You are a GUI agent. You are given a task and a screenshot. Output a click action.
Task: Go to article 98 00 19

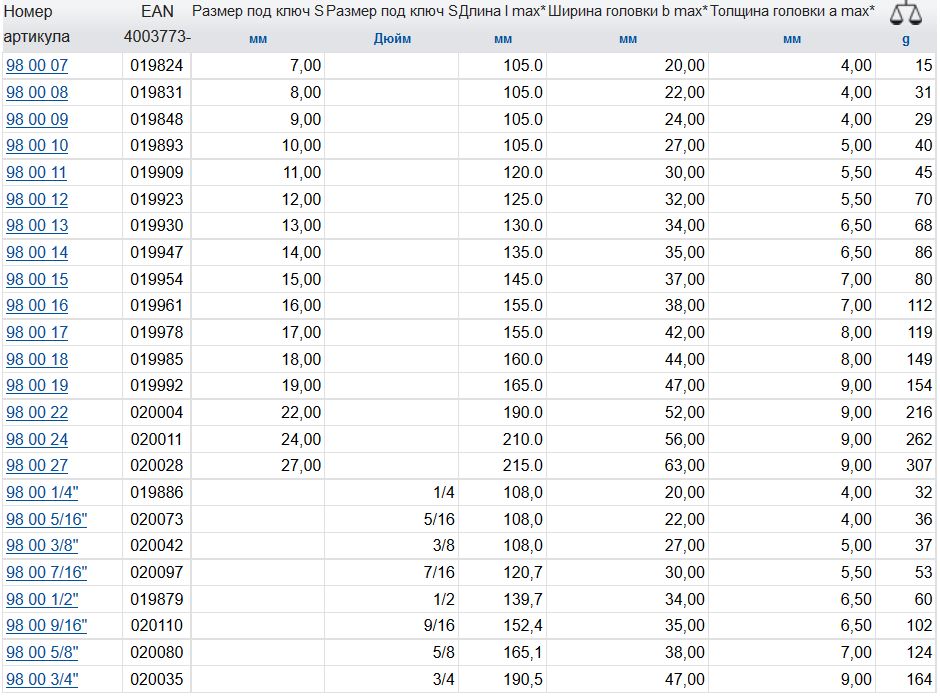pyautogui.click(x=37, y=386)
